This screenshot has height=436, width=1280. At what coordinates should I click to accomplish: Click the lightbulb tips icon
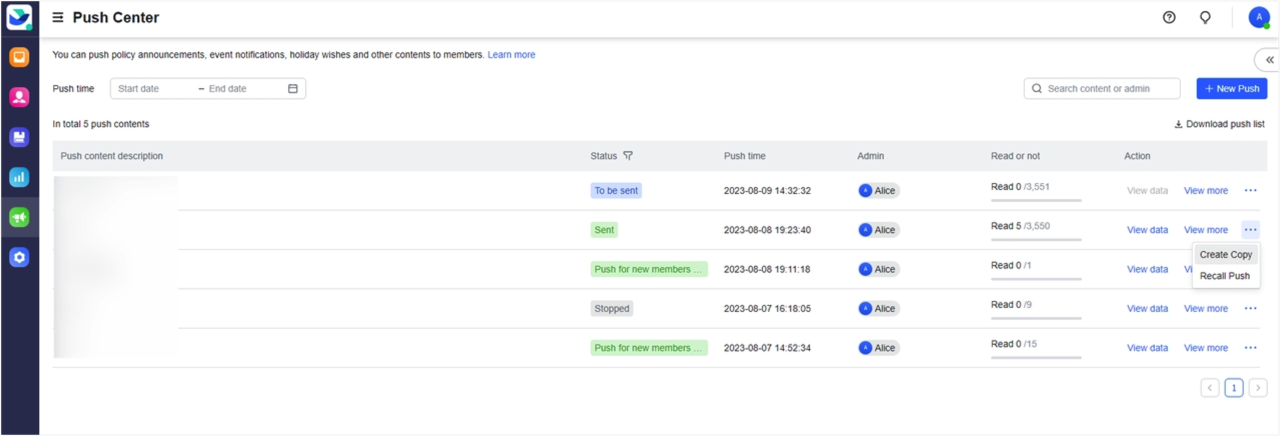(1205, 17)
